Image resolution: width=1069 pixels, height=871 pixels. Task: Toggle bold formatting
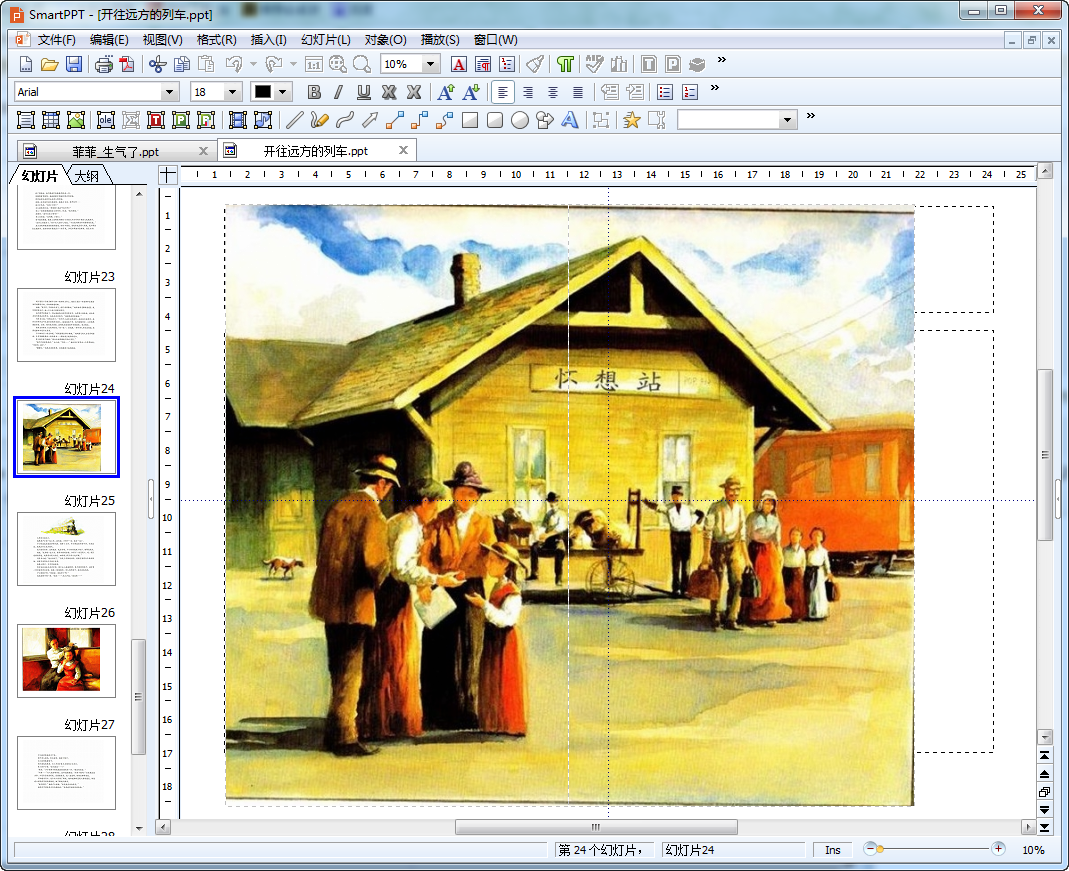[314, 92]
